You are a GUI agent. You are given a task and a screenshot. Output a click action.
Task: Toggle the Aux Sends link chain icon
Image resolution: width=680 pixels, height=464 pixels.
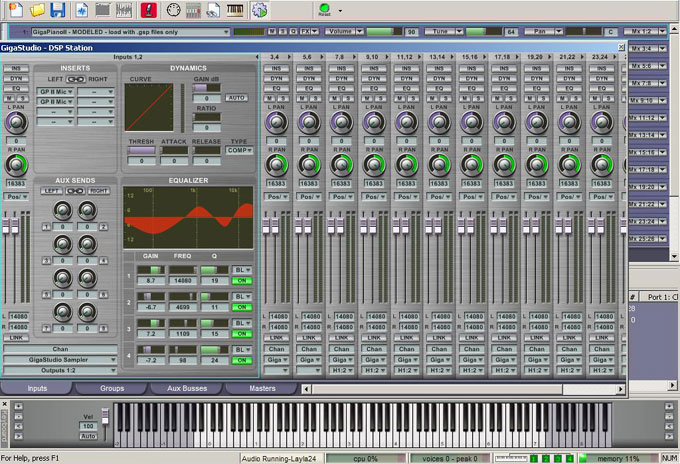point(75,191)
